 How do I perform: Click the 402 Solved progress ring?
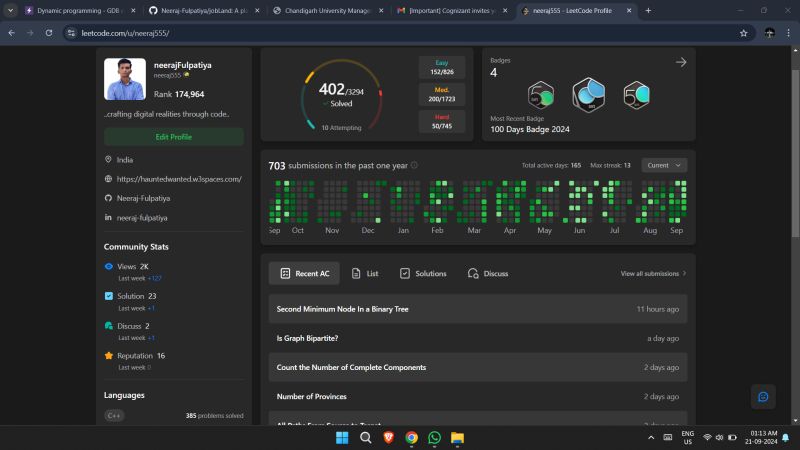point(341,95)
